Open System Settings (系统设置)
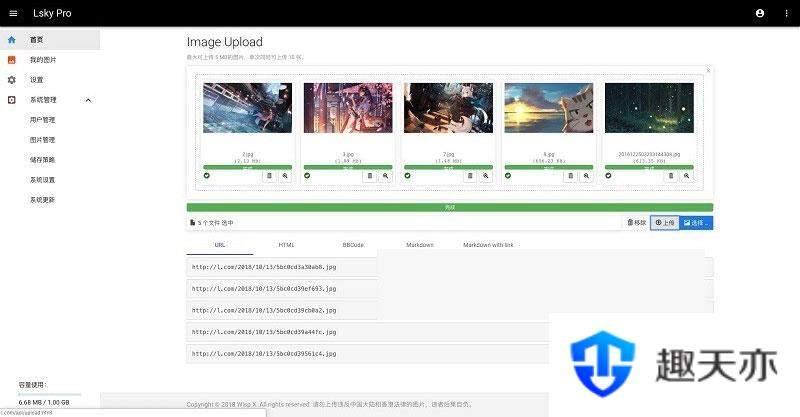 tap(42, 180)
